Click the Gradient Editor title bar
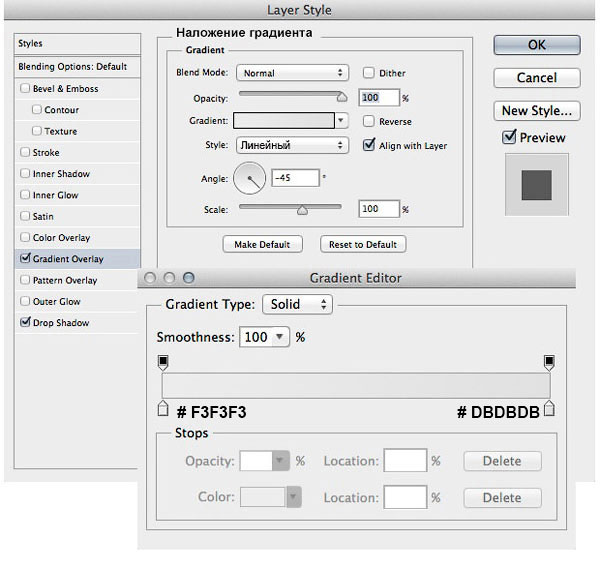This screenshot has width=600, height=569. 357,278
